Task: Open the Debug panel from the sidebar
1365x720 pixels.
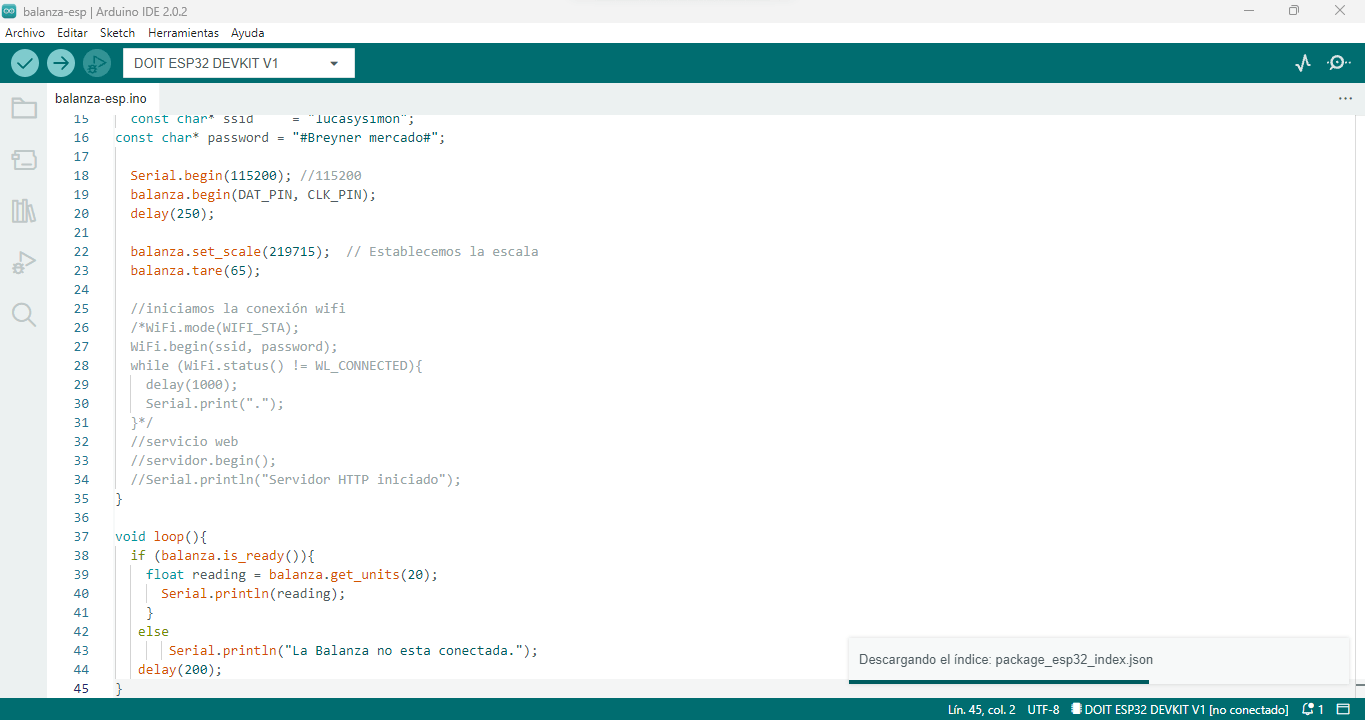Action: pos(24,262)
